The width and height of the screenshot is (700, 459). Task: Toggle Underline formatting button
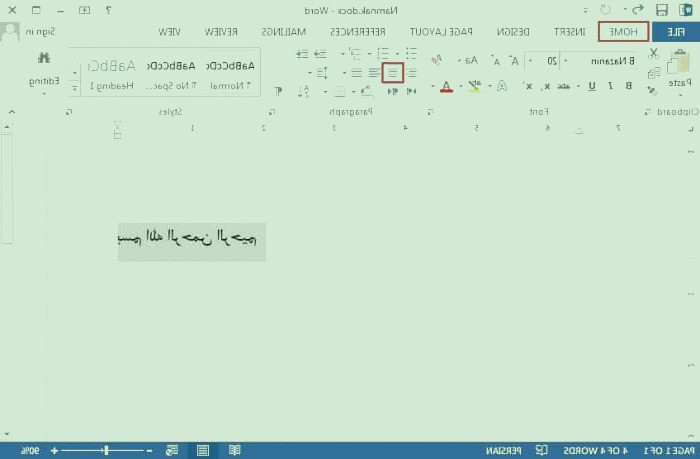pyautogui.click(x=592, y=86)
